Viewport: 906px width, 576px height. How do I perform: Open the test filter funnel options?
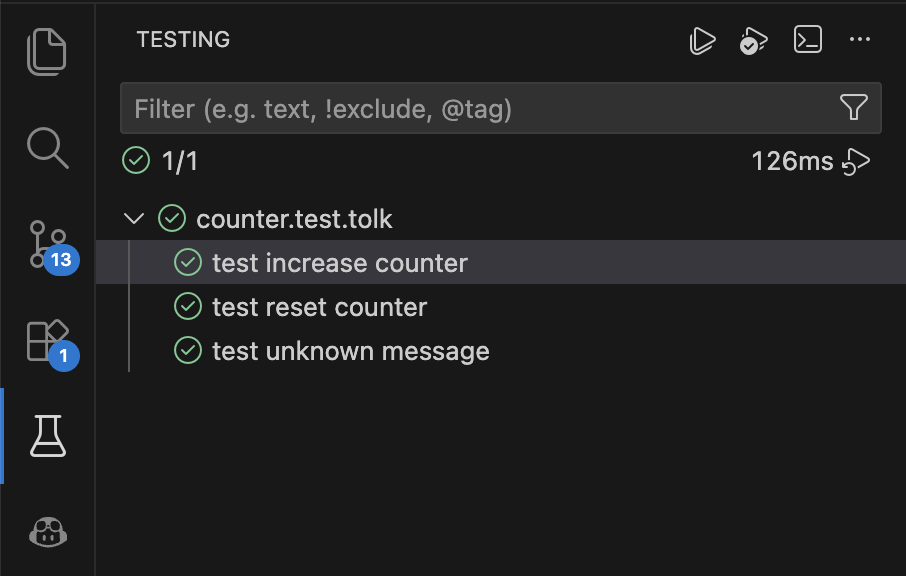click(x=853, y=108)
